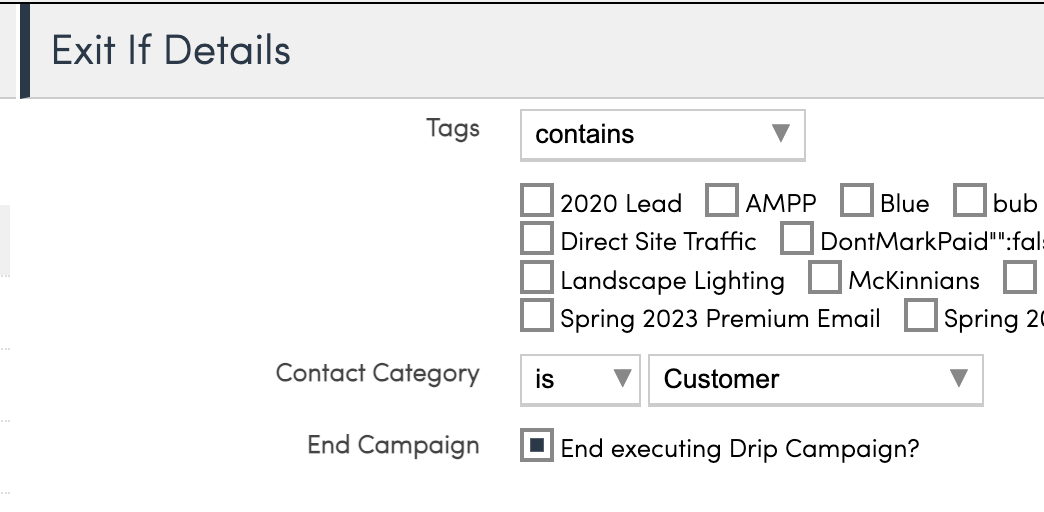Click the End Campaign field label
The width and height of the screenshot is (1044, 512).
click(x=393, y=445)
